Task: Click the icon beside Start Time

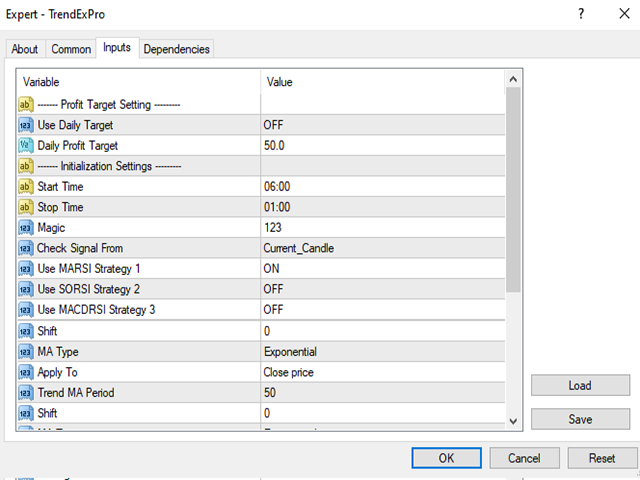Action: 25,187
